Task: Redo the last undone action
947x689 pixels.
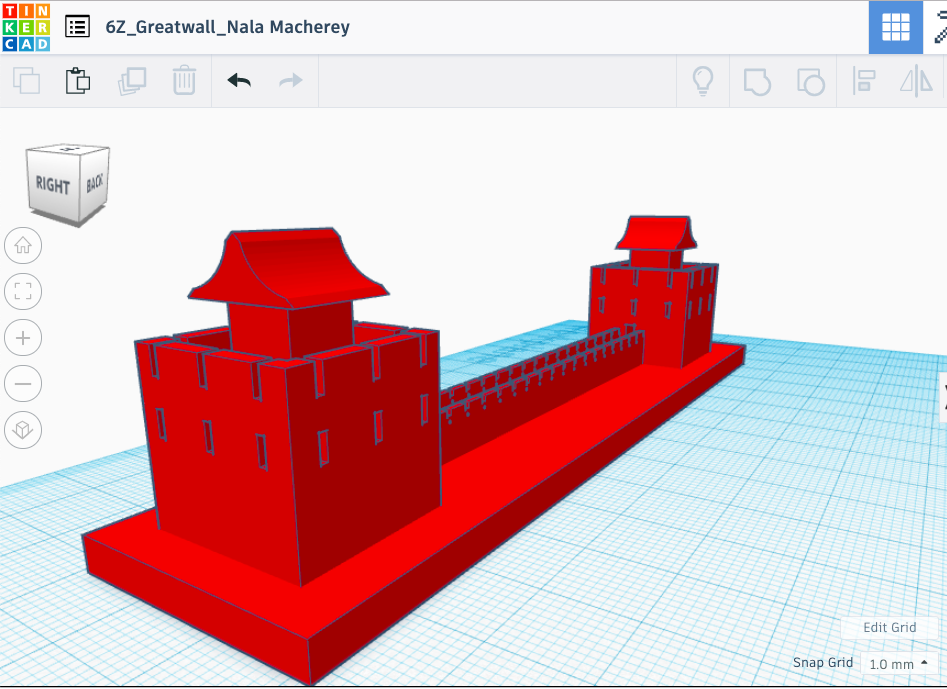Action: point(291,81)
